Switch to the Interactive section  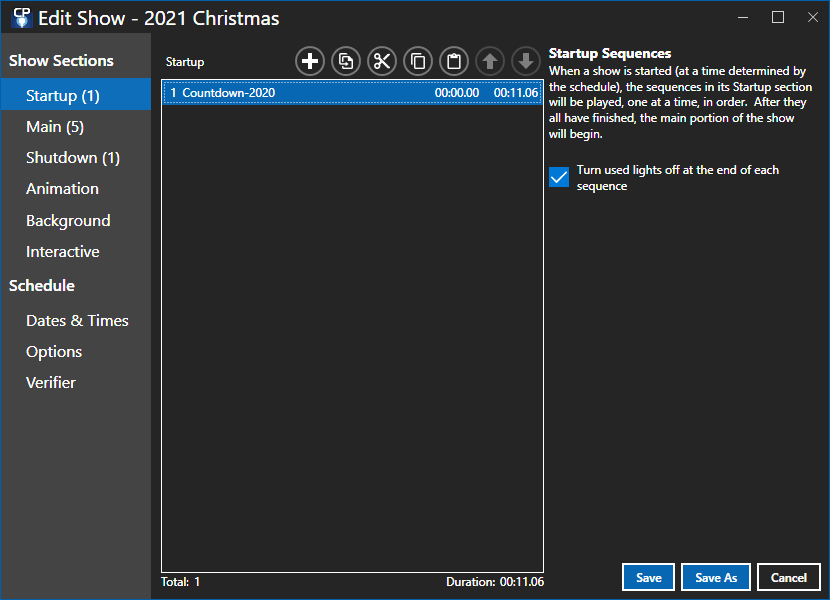pyautogui.click(x=76, y=252)
